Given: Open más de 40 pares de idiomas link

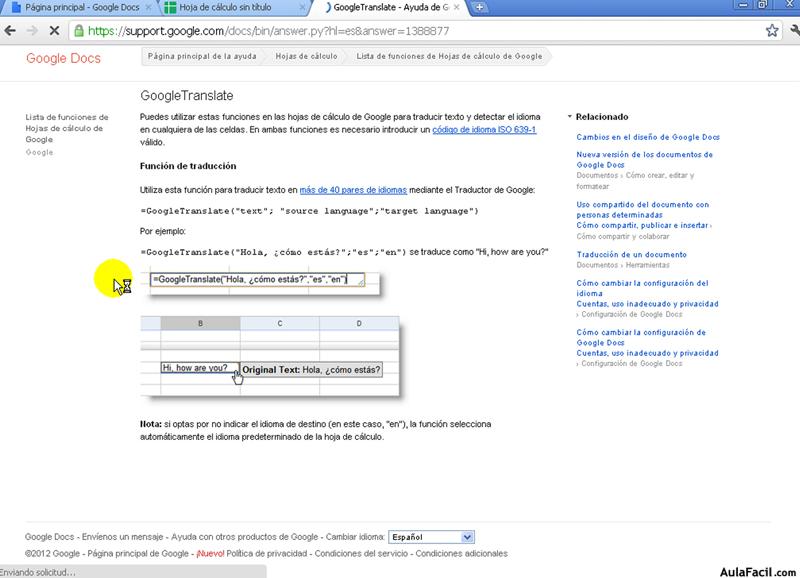Looking at the screenshot, I should click(x=353, y=190).
